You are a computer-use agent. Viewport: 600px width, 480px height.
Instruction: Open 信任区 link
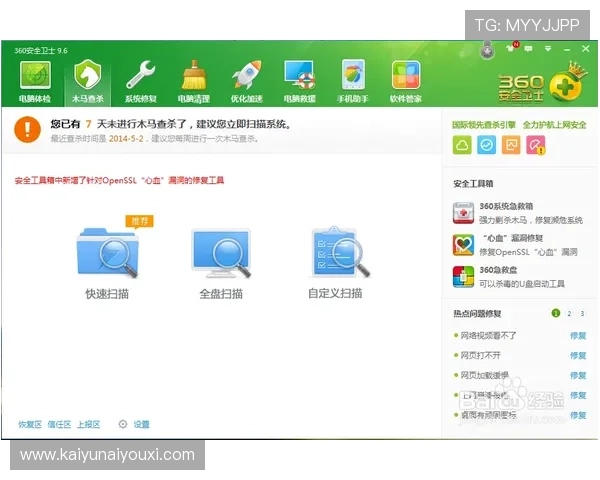coord(59,424)
